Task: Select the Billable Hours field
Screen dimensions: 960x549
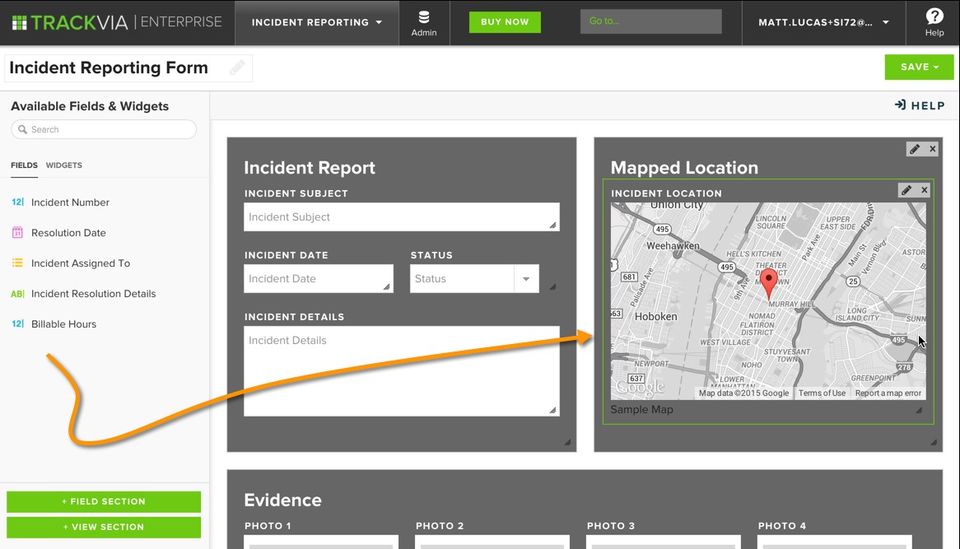Action: pyautogui.click(x=64, y=324)
